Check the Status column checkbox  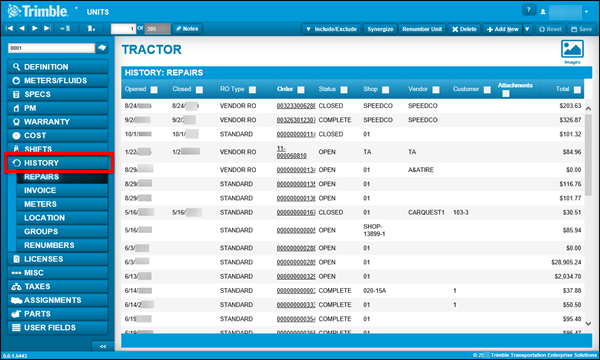[x=344, y=90]
